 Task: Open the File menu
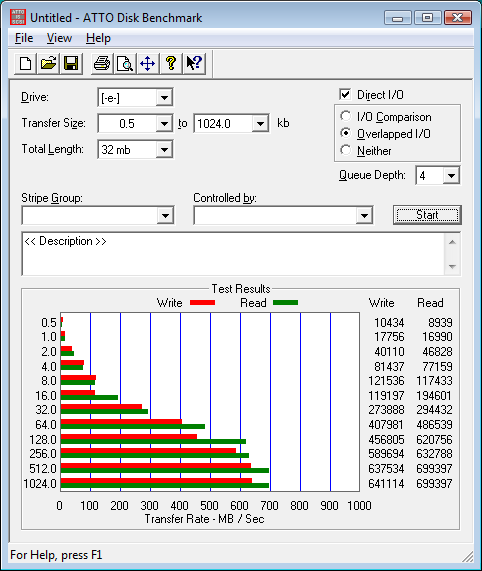(x=24, y=38)
